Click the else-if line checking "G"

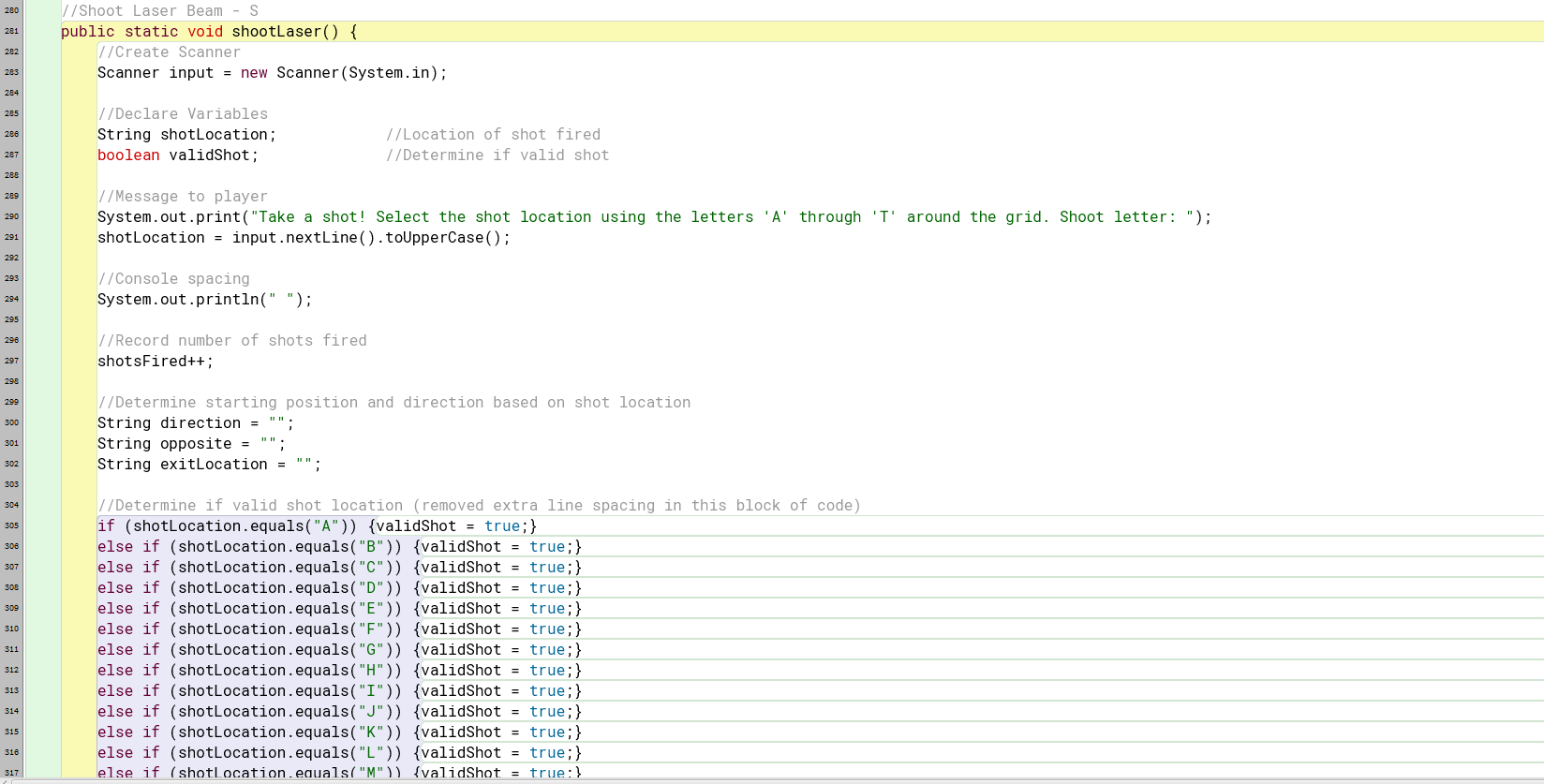pos(340,650)
